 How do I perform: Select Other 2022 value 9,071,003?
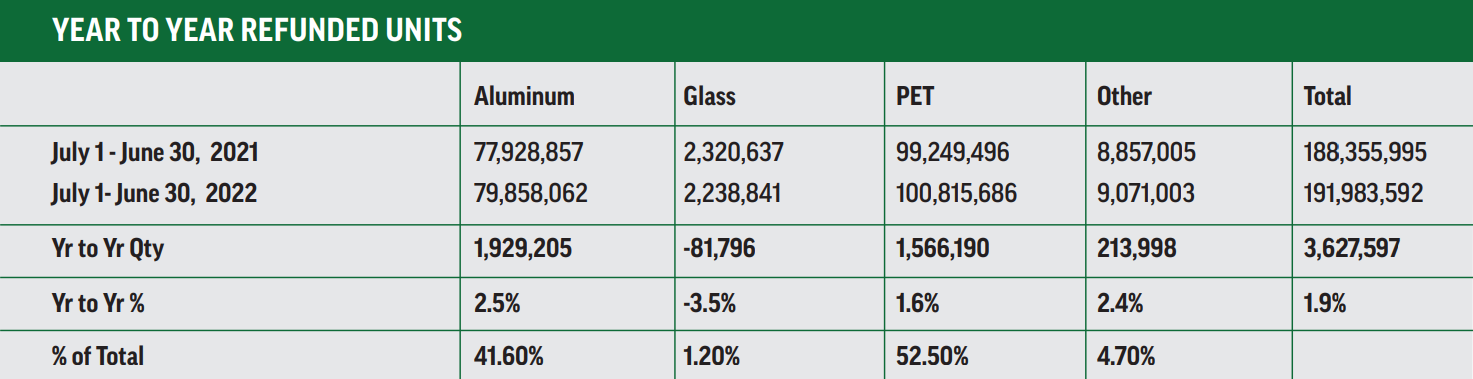tap(1146, 192)
